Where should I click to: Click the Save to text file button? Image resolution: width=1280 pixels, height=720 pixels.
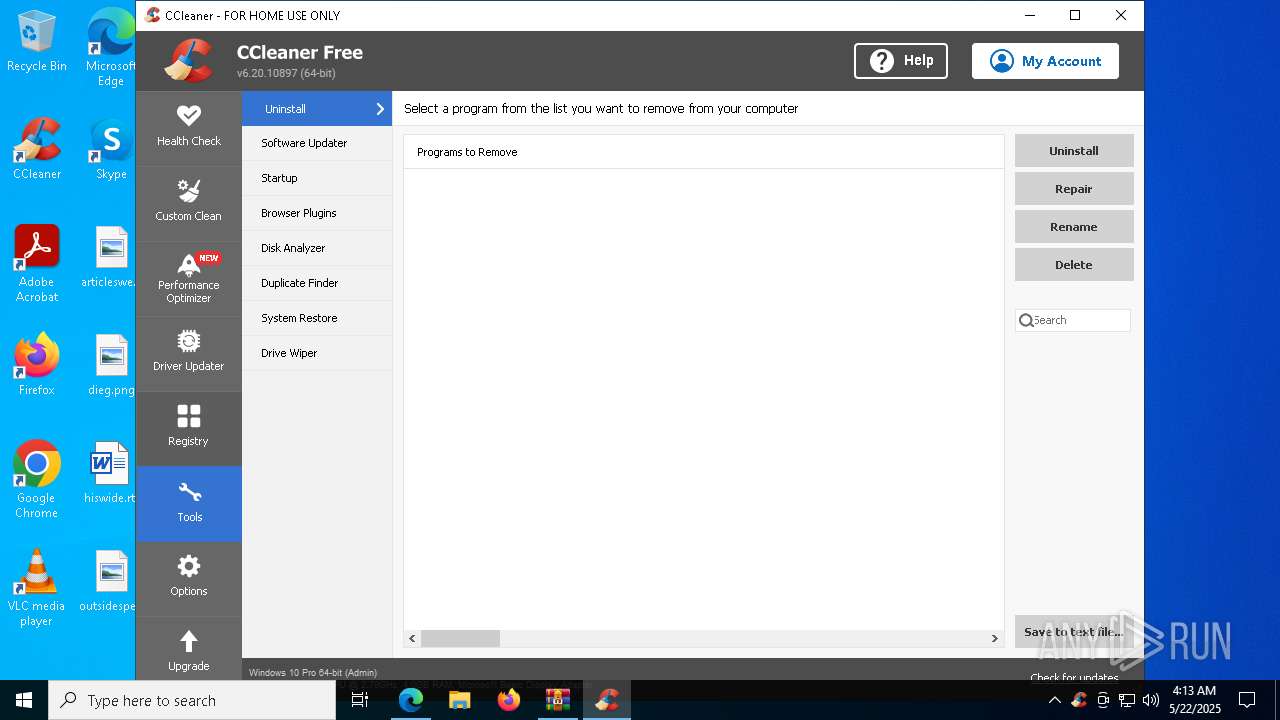pos(1074,632)
